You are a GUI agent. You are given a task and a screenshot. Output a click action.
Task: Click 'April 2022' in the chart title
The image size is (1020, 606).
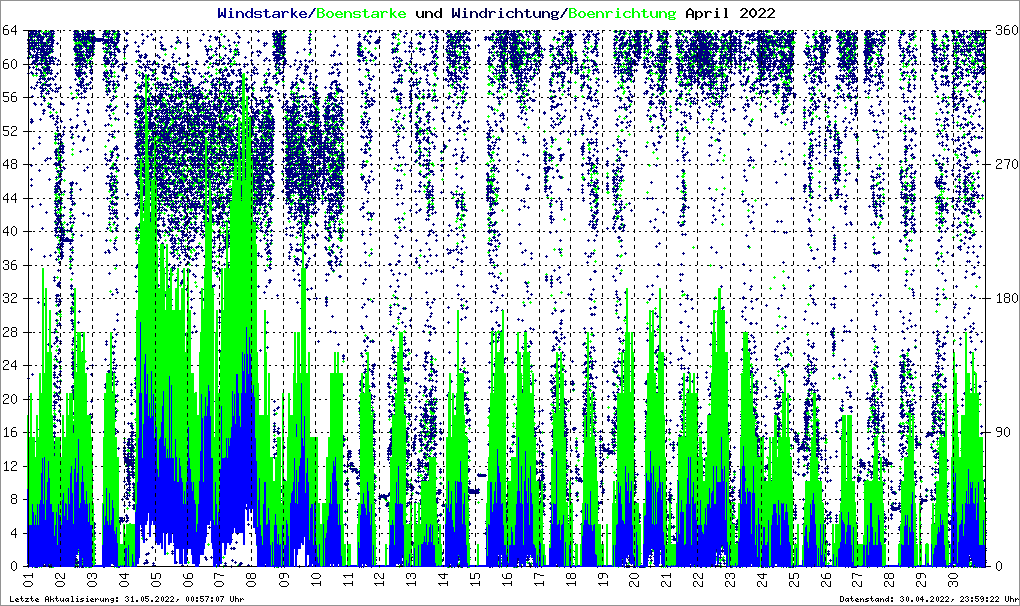(730, 14)
